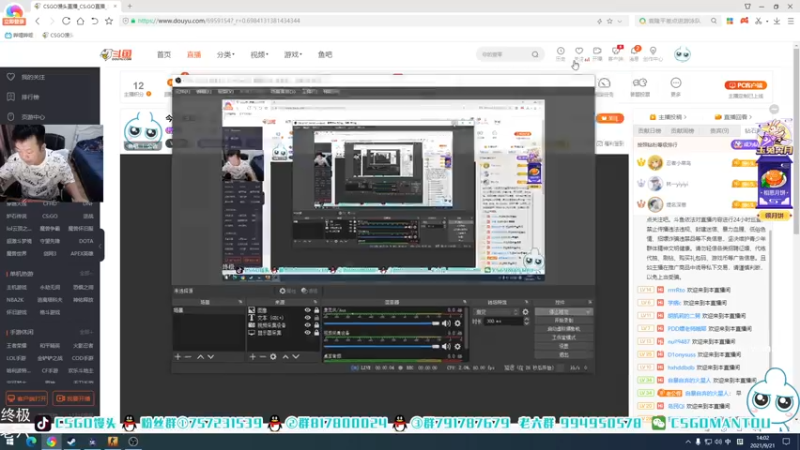
Task: Open new browser tab plus button
Action: [x=130, y=6]
